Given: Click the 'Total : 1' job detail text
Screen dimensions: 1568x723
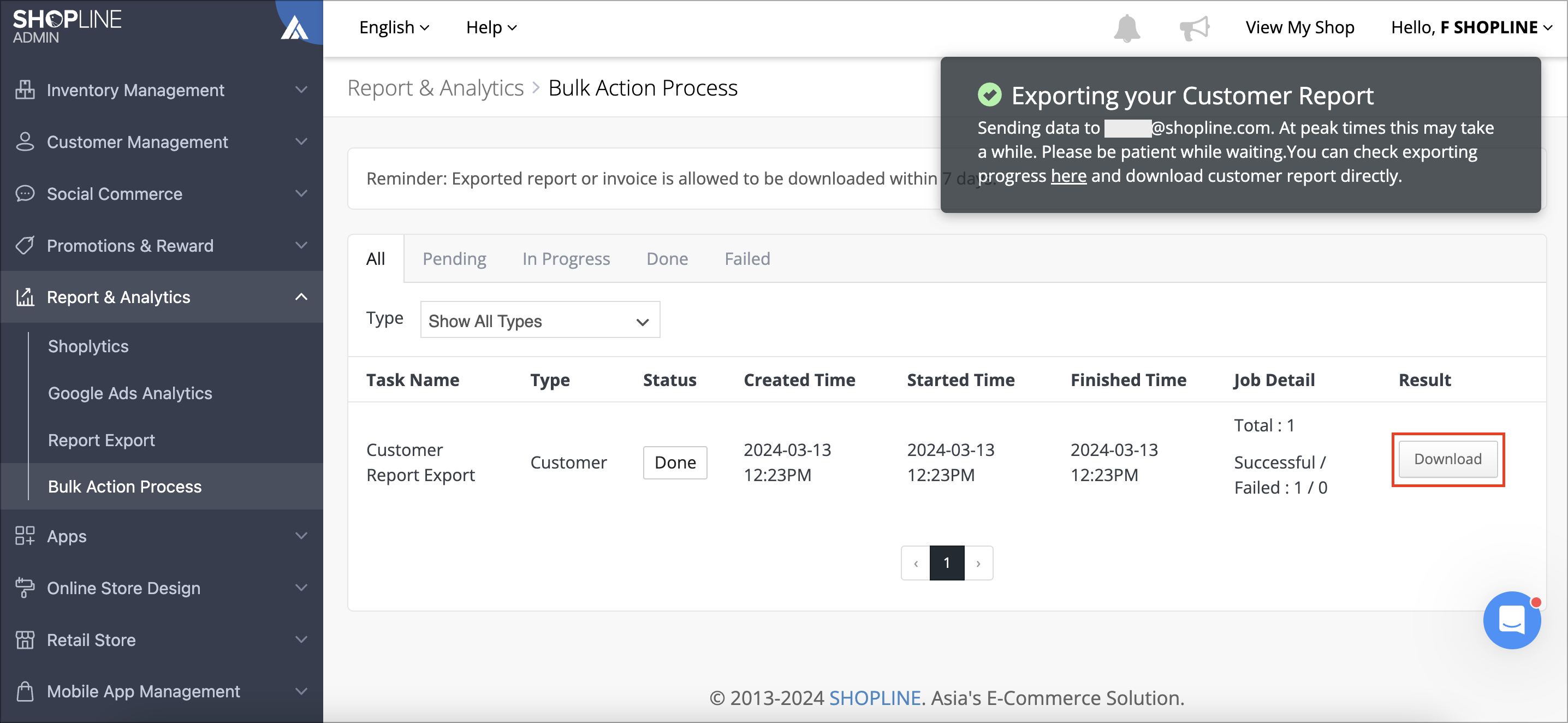Looking at the screenshot, I should pos(1264,425).
